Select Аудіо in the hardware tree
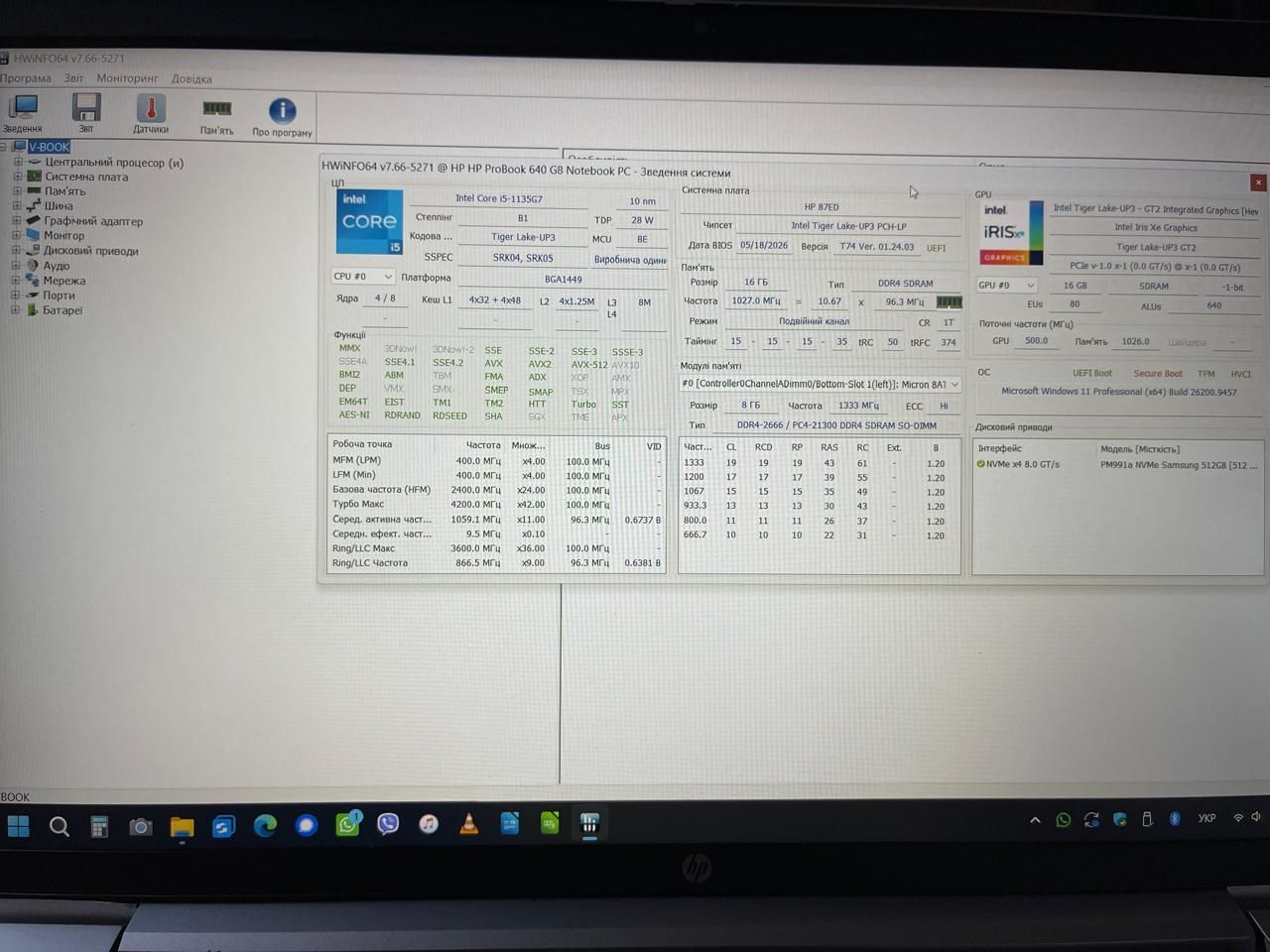The image size is (1270, 952). [57, 266]
